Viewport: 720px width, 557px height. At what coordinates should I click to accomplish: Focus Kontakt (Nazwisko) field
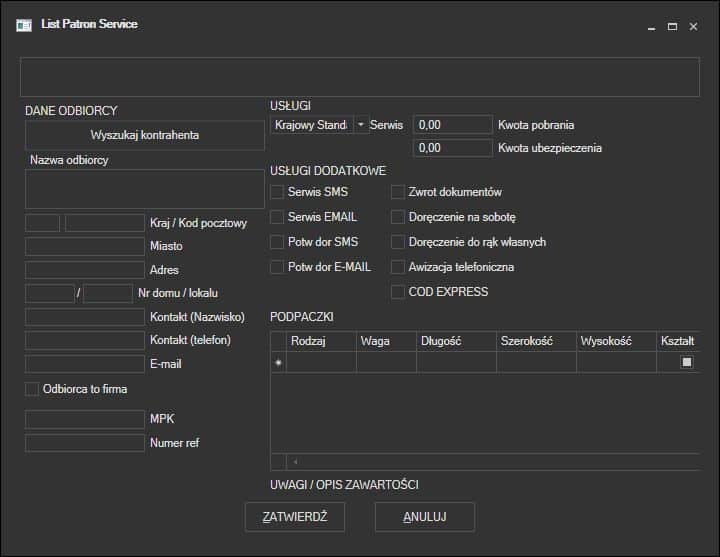pyautogui.click(x=85, y=317)
